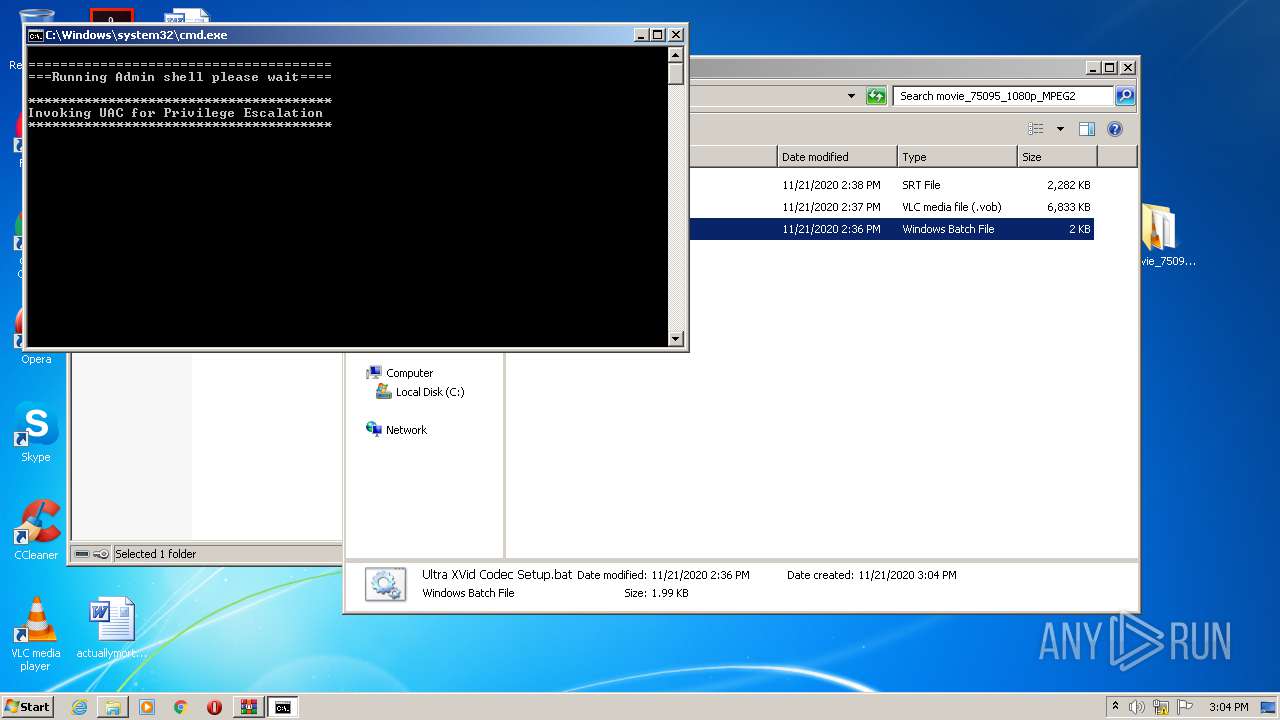The image size is (1280, 720).
Task: Click the cmd window scrollbar thumb
Action: pos(676,74)
